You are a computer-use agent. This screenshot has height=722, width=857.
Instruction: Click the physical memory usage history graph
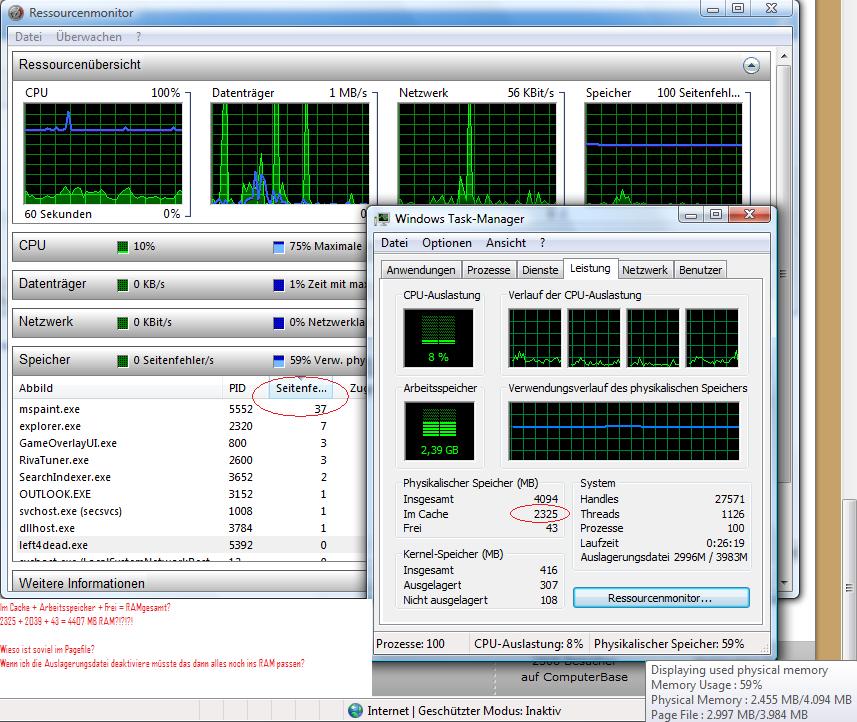[624, 431]
